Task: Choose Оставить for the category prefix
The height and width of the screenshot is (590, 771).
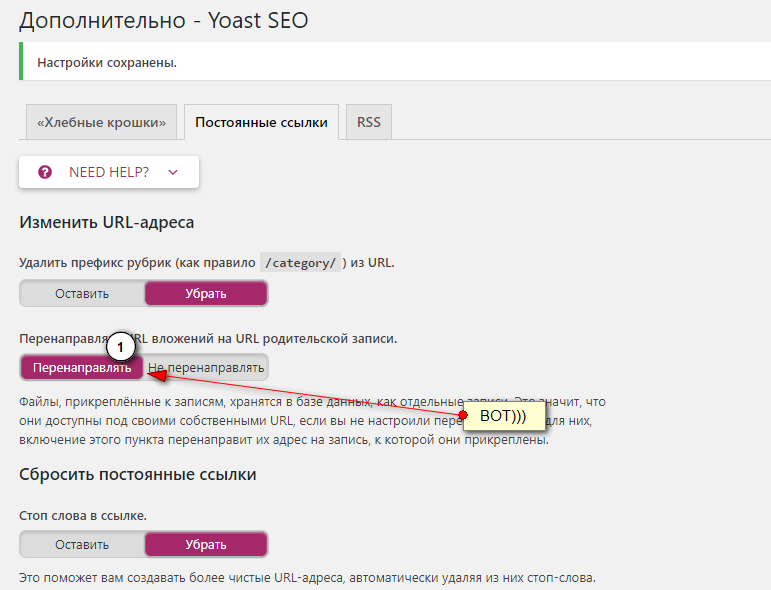Action: [82, 294]
